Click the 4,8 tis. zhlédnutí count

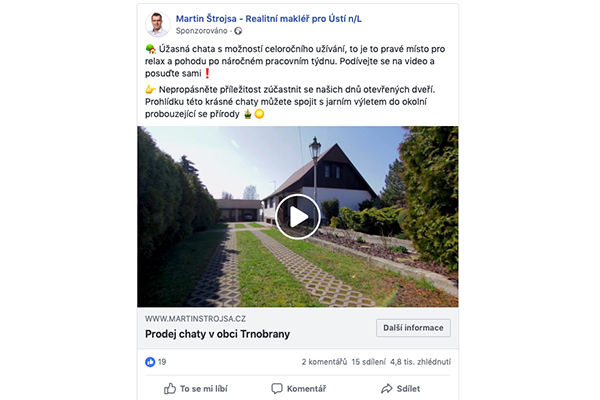point(421,362)
